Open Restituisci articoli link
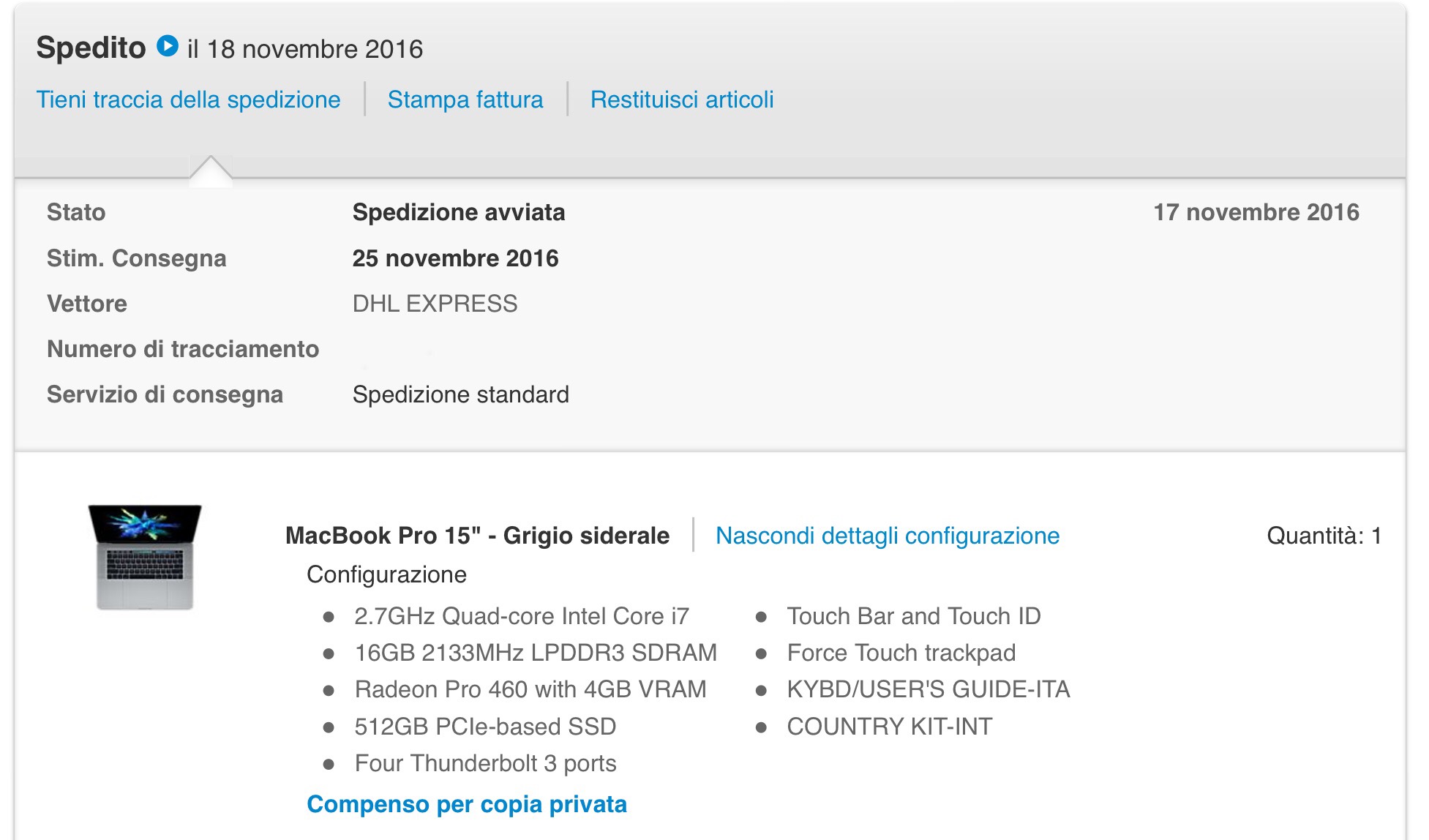Image resolution: width=1429 pixels, height=840 pixels. tap(682, 100)
